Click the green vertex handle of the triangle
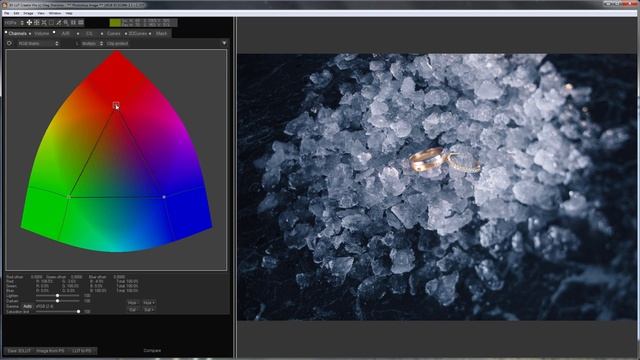The width and height of the screenshot is (640, 360). pyautogui.click(x=69, y=197)
